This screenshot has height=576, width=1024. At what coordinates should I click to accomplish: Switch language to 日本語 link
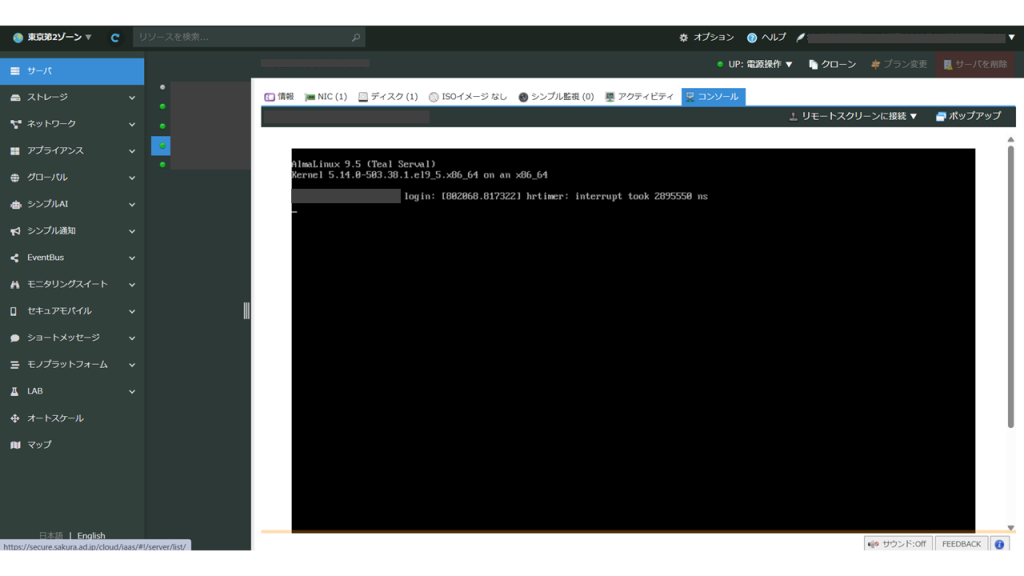[x=51, y=536]
